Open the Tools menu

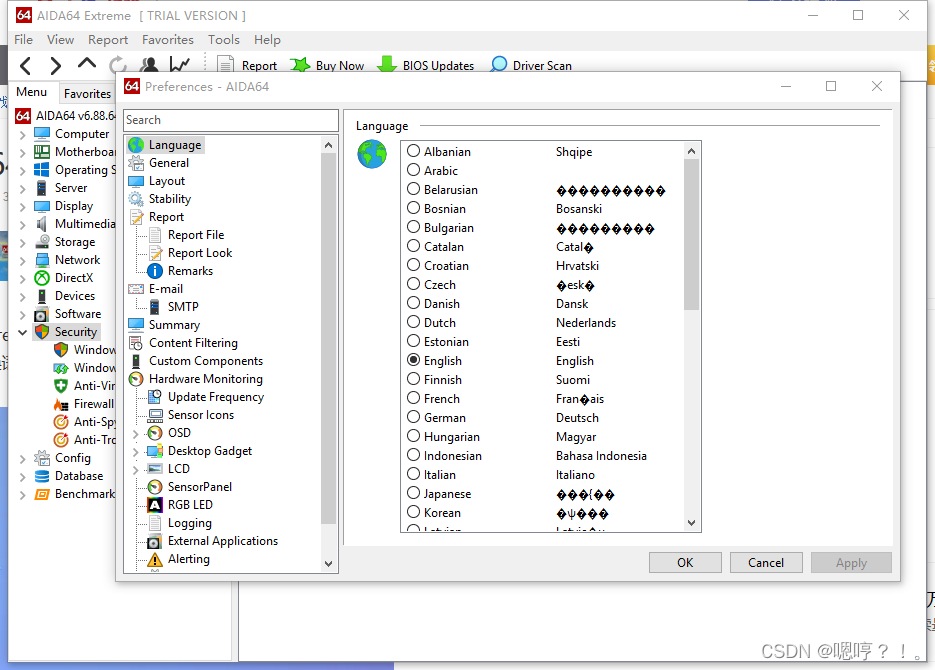tap(224, 39)
